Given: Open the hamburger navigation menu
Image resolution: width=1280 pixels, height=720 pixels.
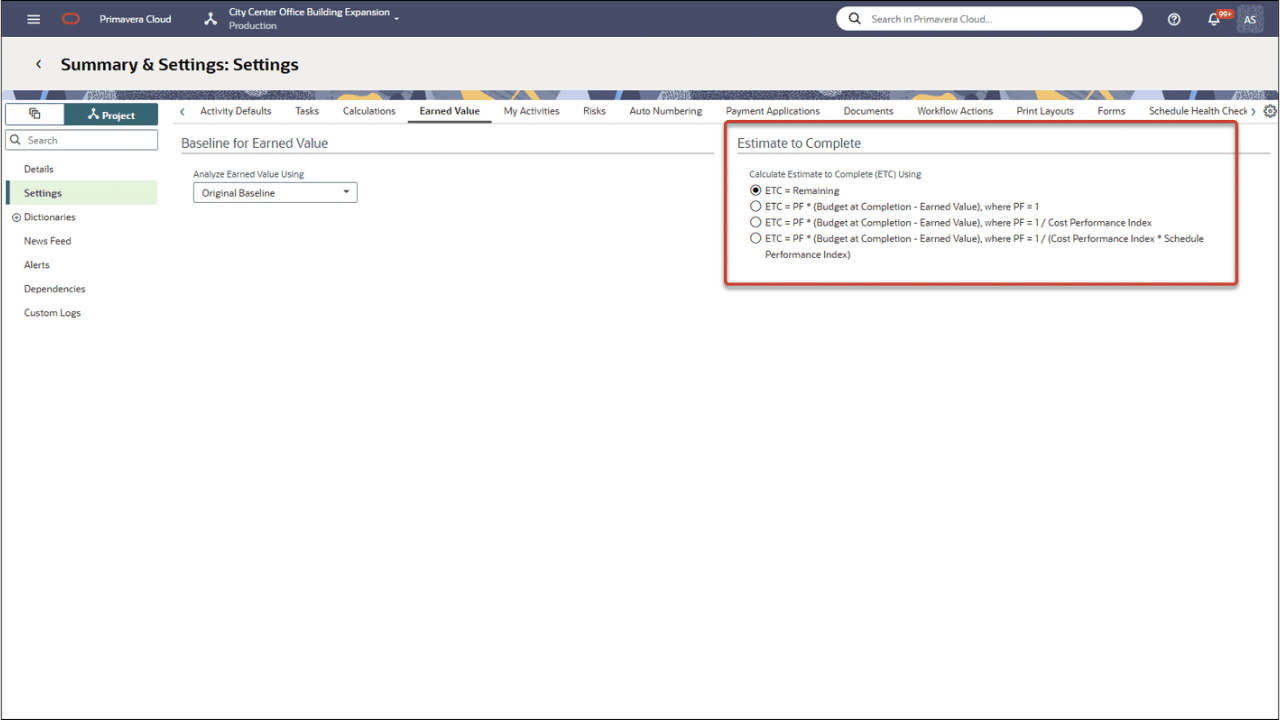Looking at the screenshot, I should click(x=33, y=19).
